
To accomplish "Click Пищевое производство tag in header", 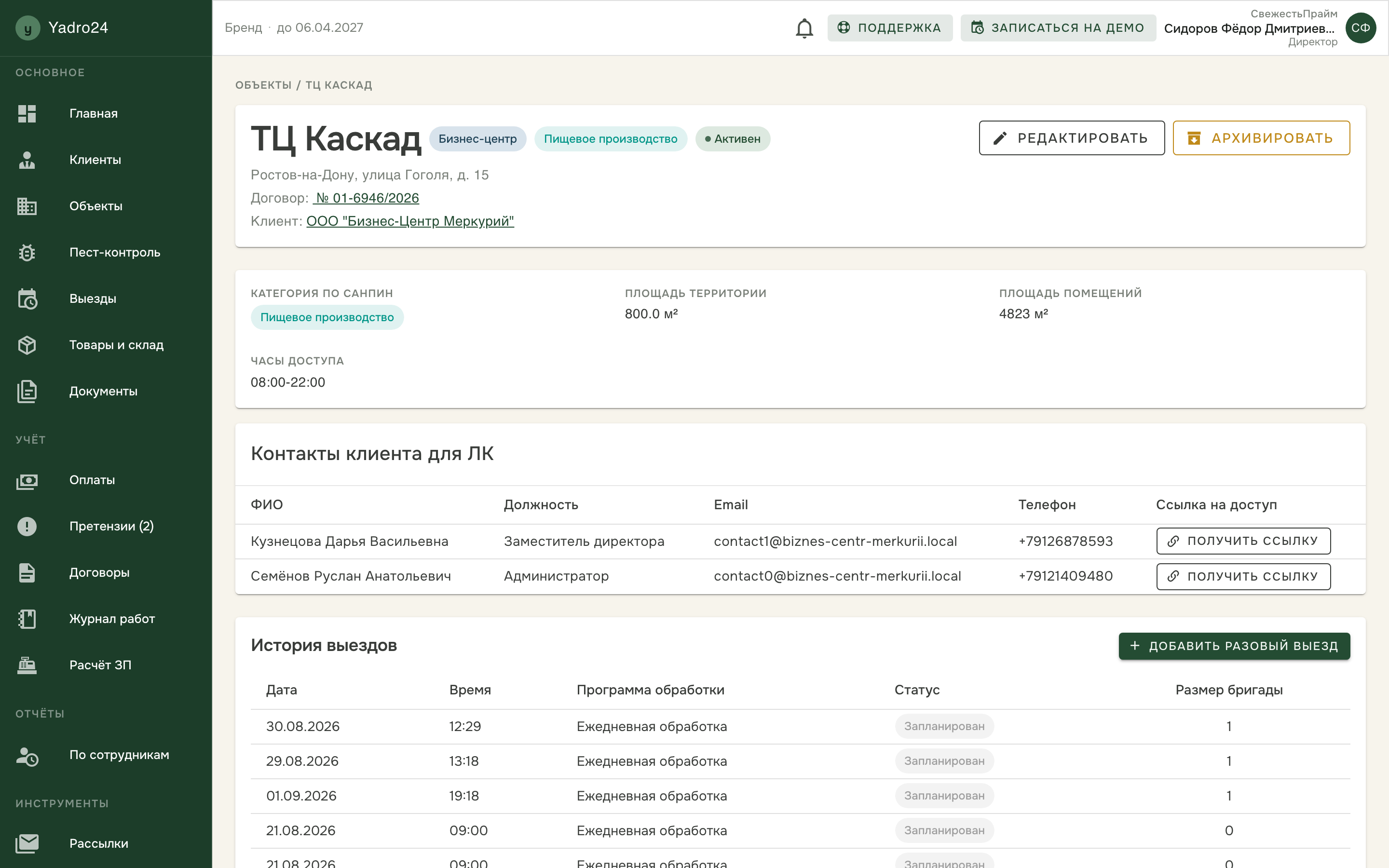I will (611, 139).
